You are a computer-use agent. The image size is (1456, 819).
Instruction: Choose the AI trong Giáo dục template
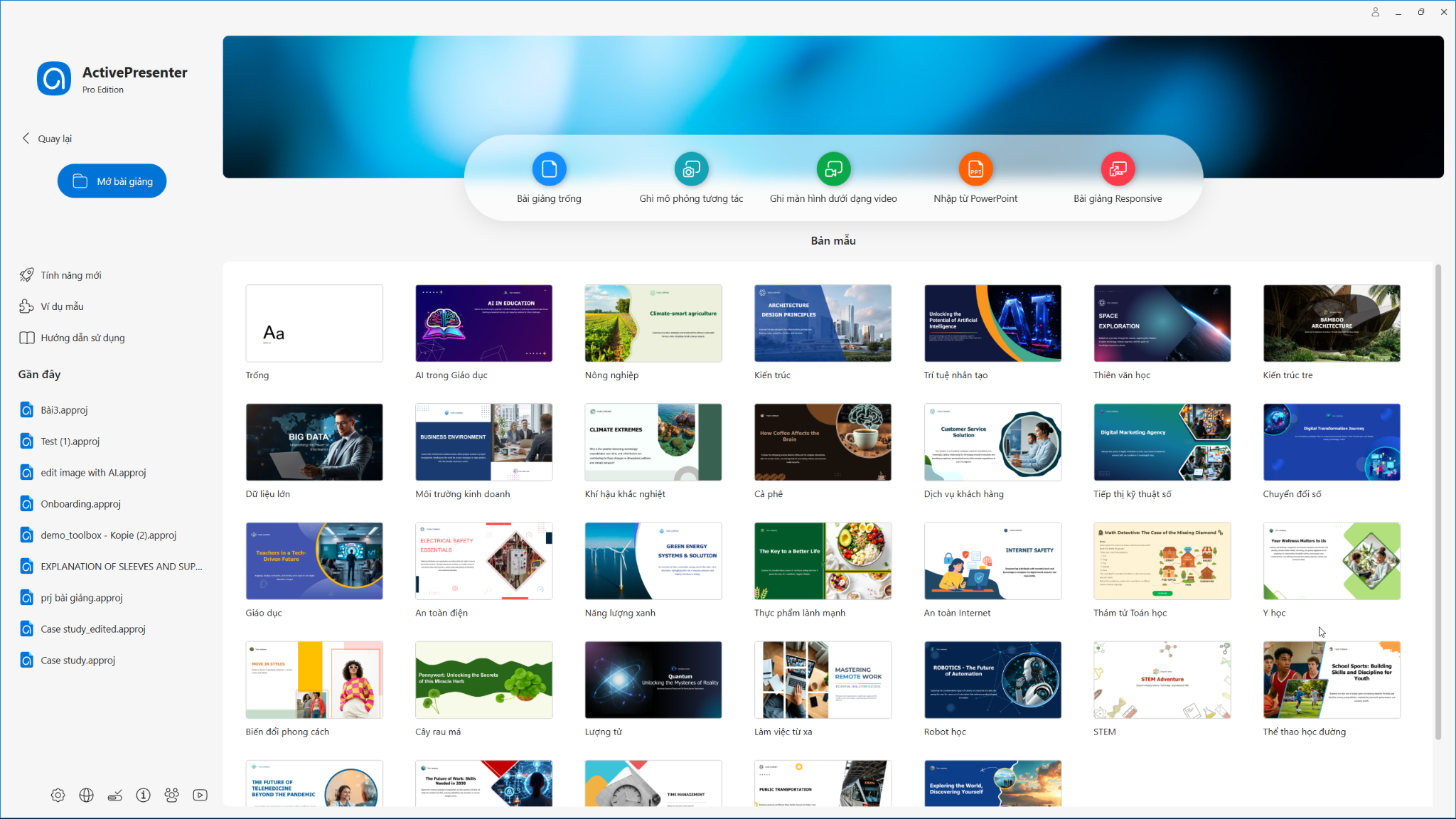(483, 323)
